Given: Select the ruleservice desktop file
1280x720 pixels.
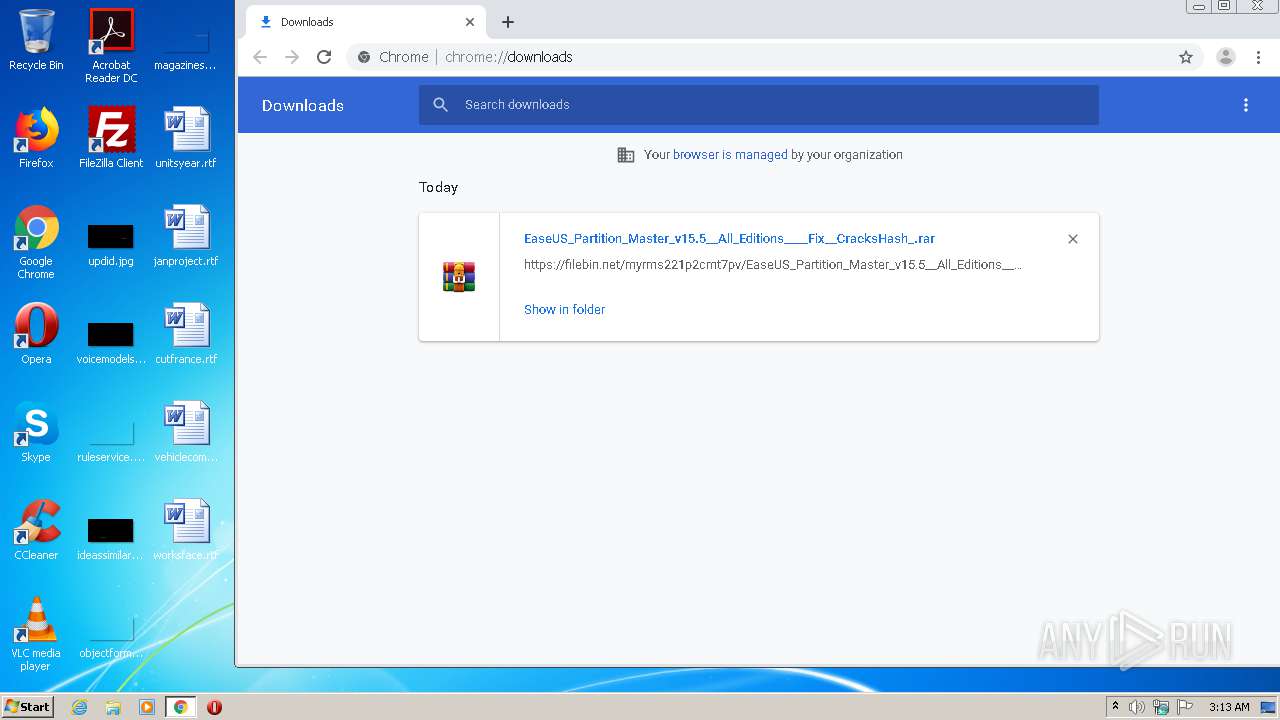Looking at the screenshot, I should (x=111, y=440).
